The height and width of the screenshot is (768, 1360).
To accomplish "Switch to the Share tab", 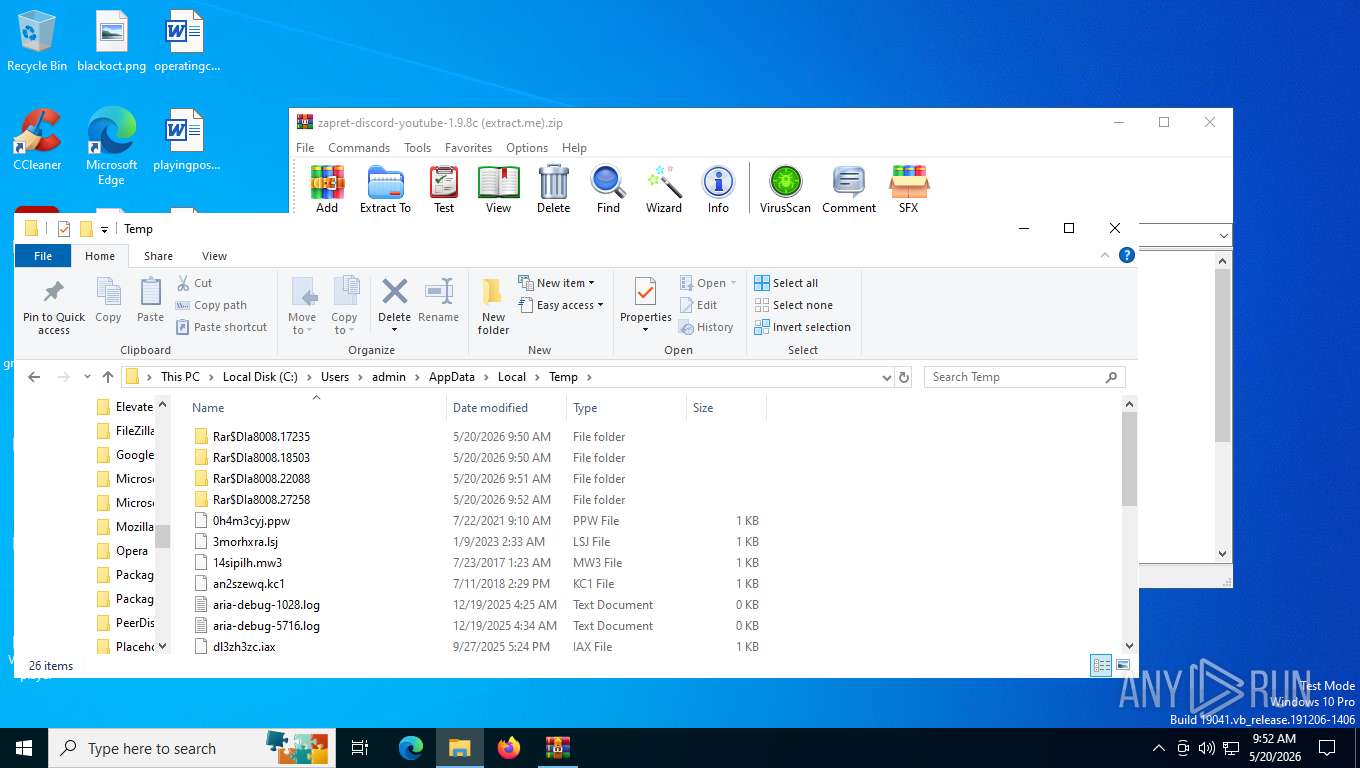I will [x=158, y=256].
